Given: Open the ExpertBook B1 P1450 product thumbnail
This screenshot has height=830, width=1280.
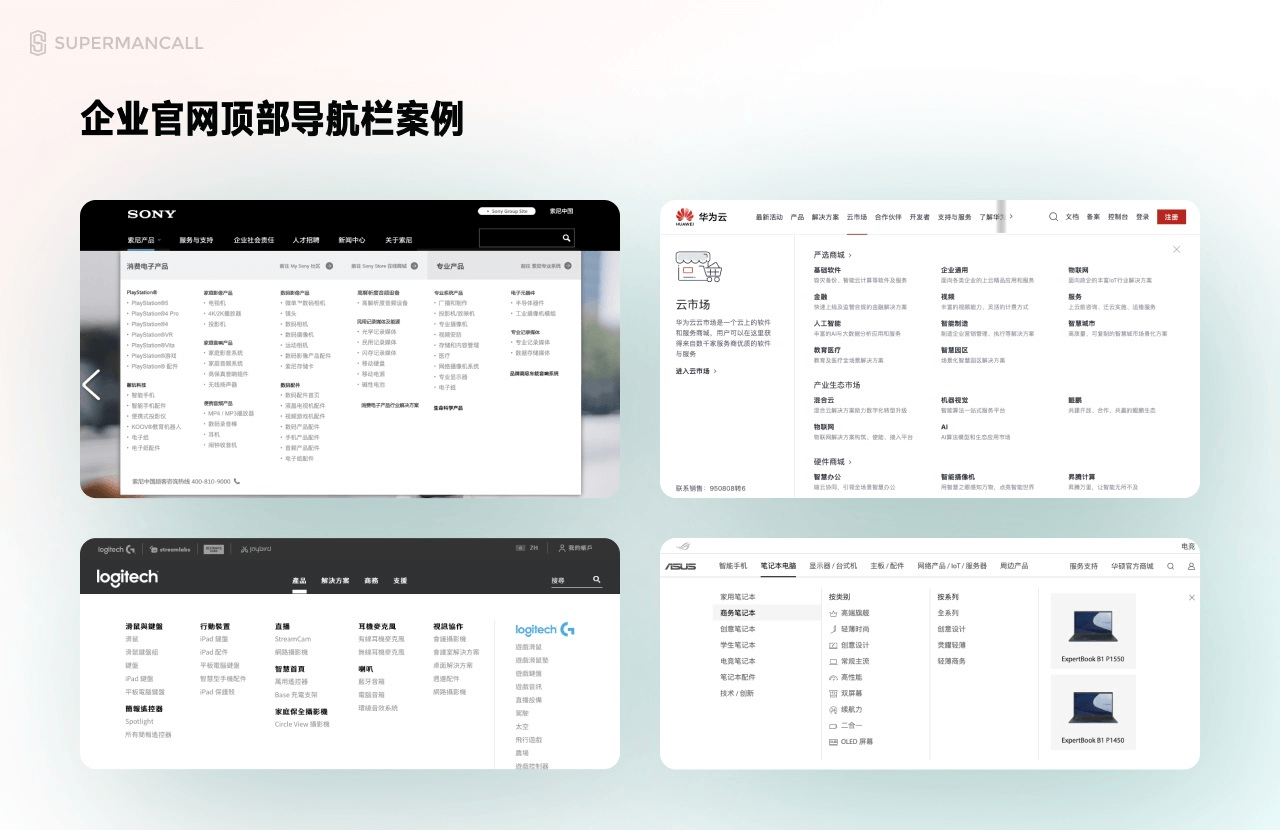Looking at the screenshot, I should click(x=1093, y=712).
